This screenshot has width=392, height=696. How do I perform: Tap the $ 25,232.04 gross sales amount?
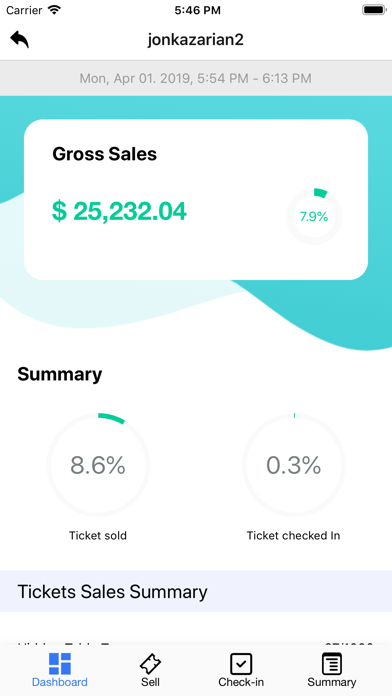pyautogui.click(x=119, y=211)
